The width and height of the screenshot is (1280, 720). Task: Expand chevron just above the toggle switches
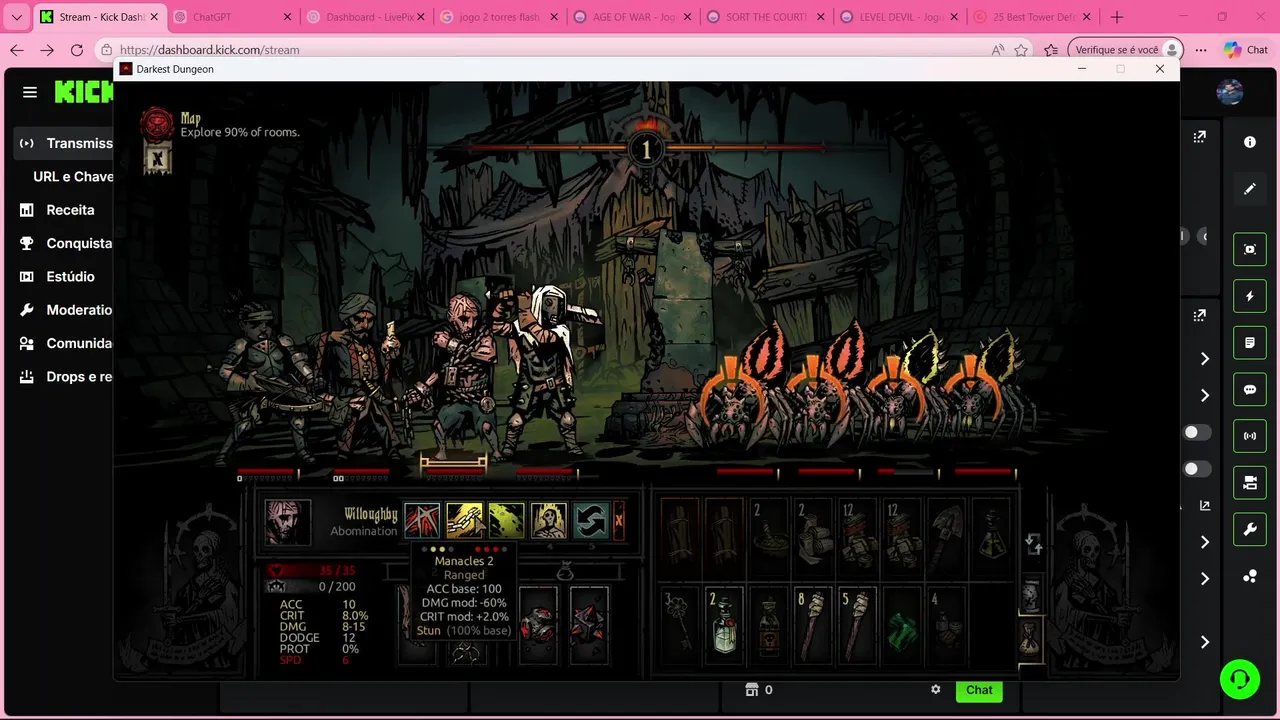1205,396
